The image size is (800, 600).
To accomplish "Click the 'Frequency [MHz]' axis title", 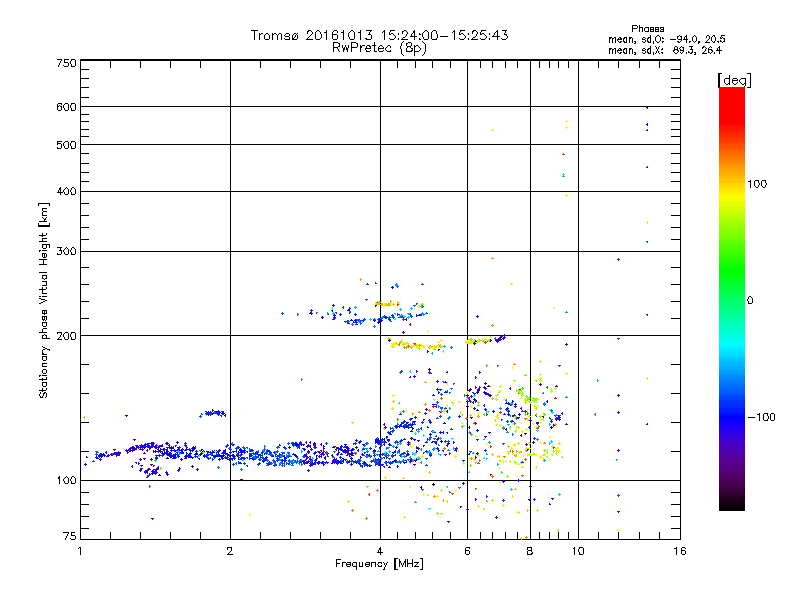I will coord(379,564).
